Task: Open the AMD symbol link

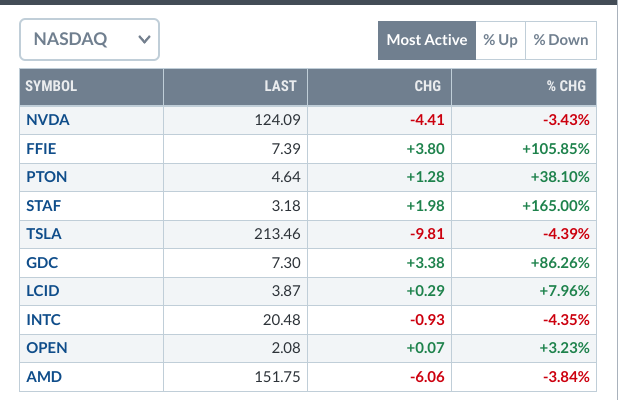Action: 44,377
